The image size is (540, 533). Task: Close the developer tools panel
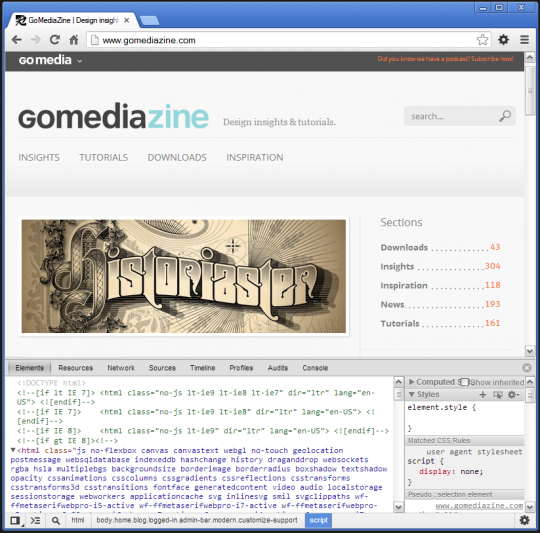[x=527, y=368]
